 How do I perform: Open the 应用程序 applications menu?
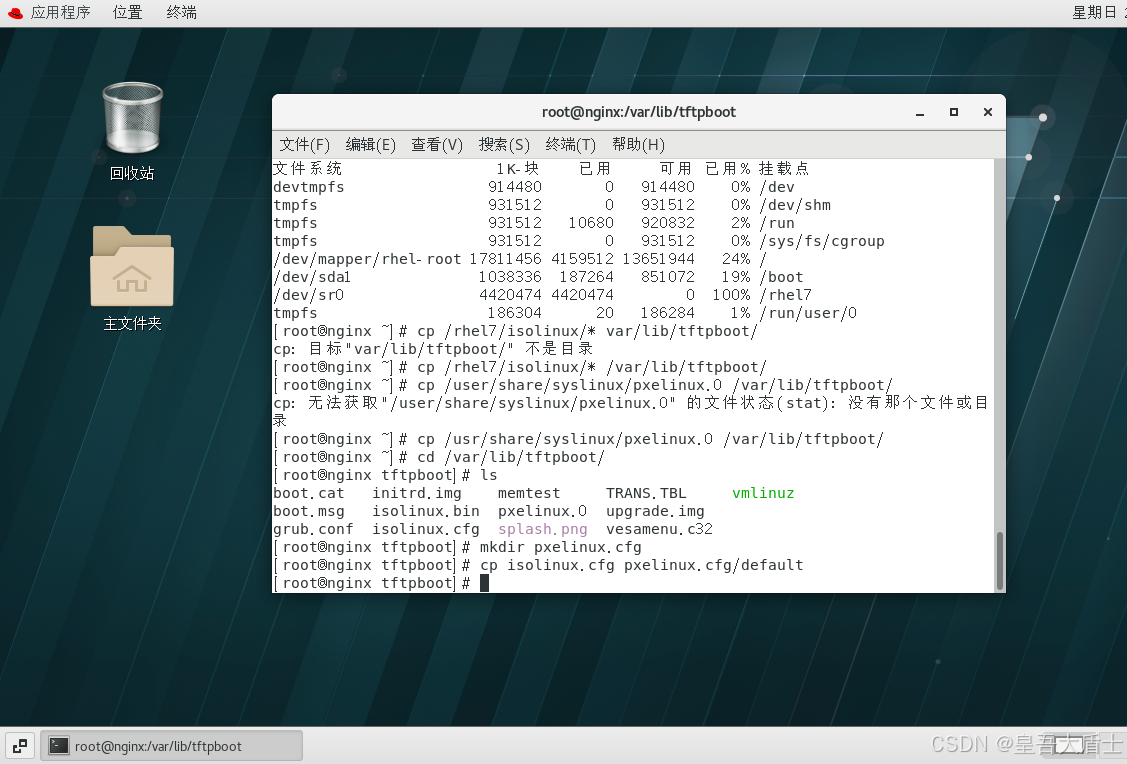pos(60,12)
